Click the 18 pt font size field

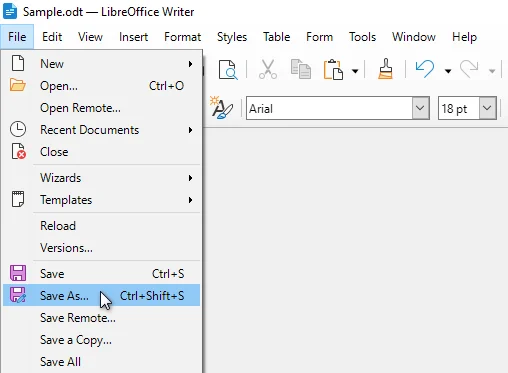(x=459, y=108)
